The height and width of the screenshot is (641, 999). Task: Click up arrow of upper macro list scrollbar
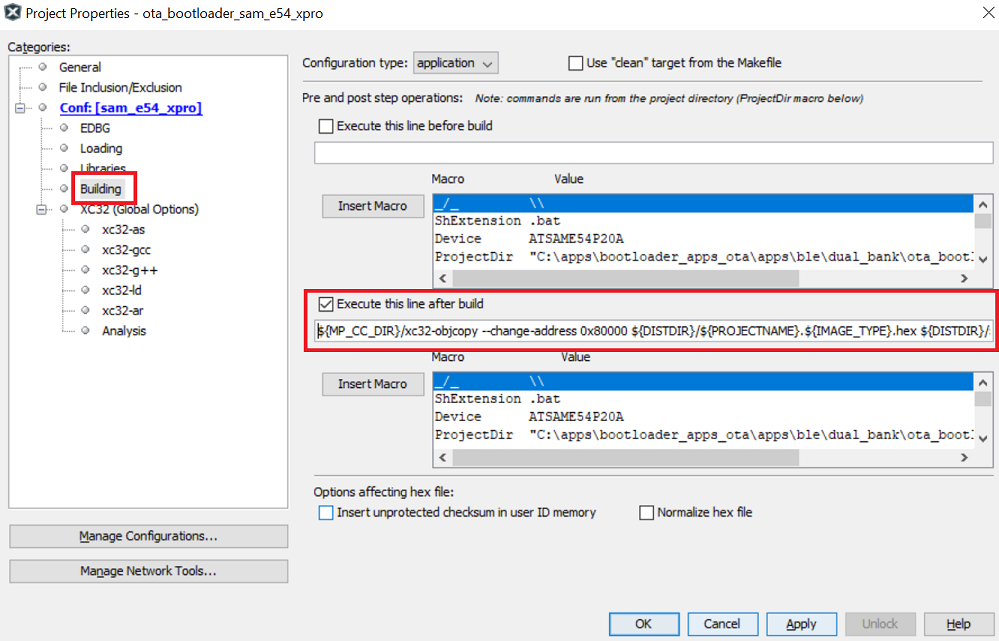(983, 205)
